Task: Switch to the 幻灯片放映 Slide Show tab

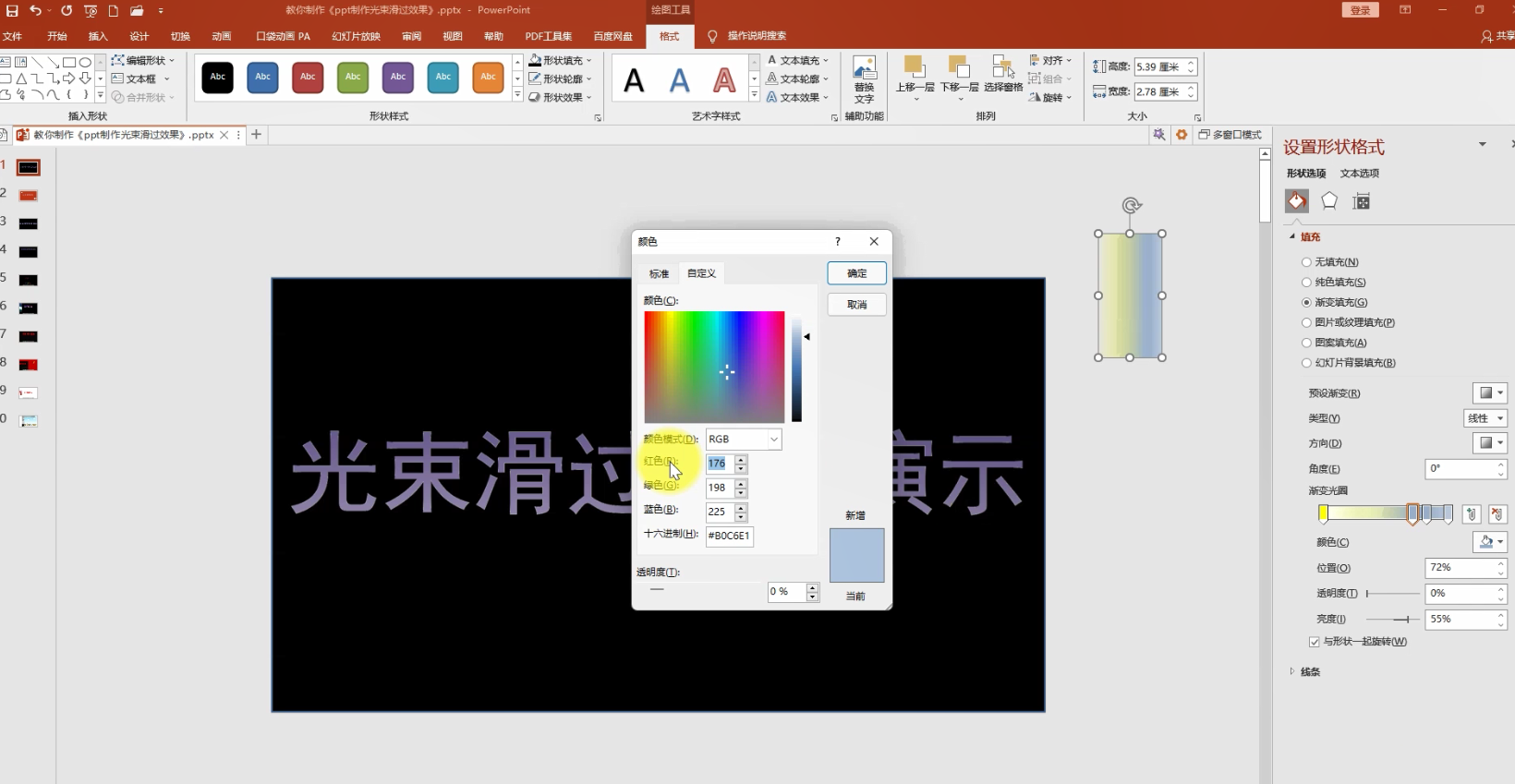Action: click(356, 36)
